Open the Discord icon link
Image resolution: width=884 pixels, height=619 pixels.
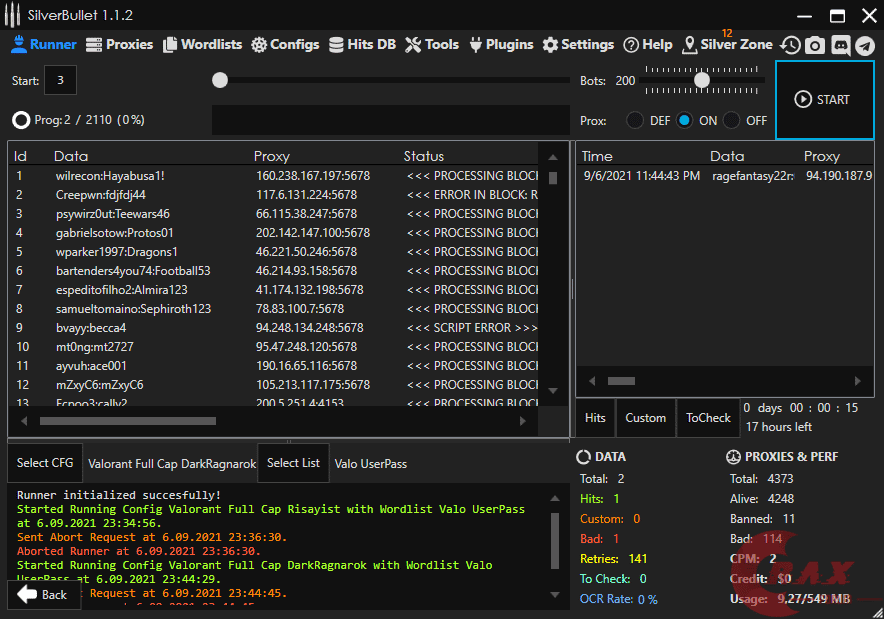pyautogui.click(x=840, y=45)
